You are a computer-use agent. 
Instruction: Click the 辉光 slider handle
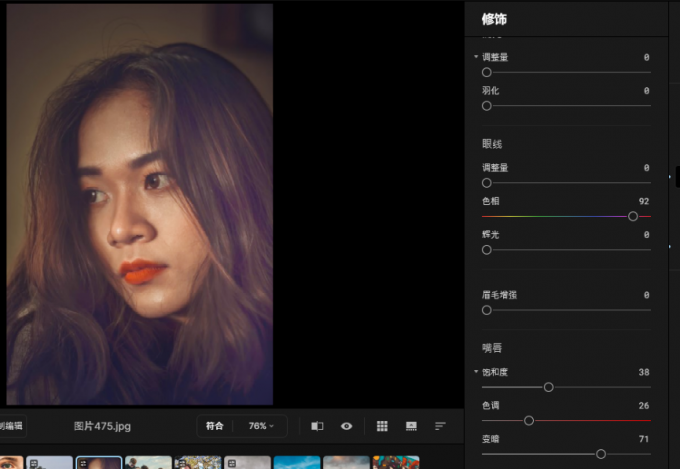coord(487,250)
